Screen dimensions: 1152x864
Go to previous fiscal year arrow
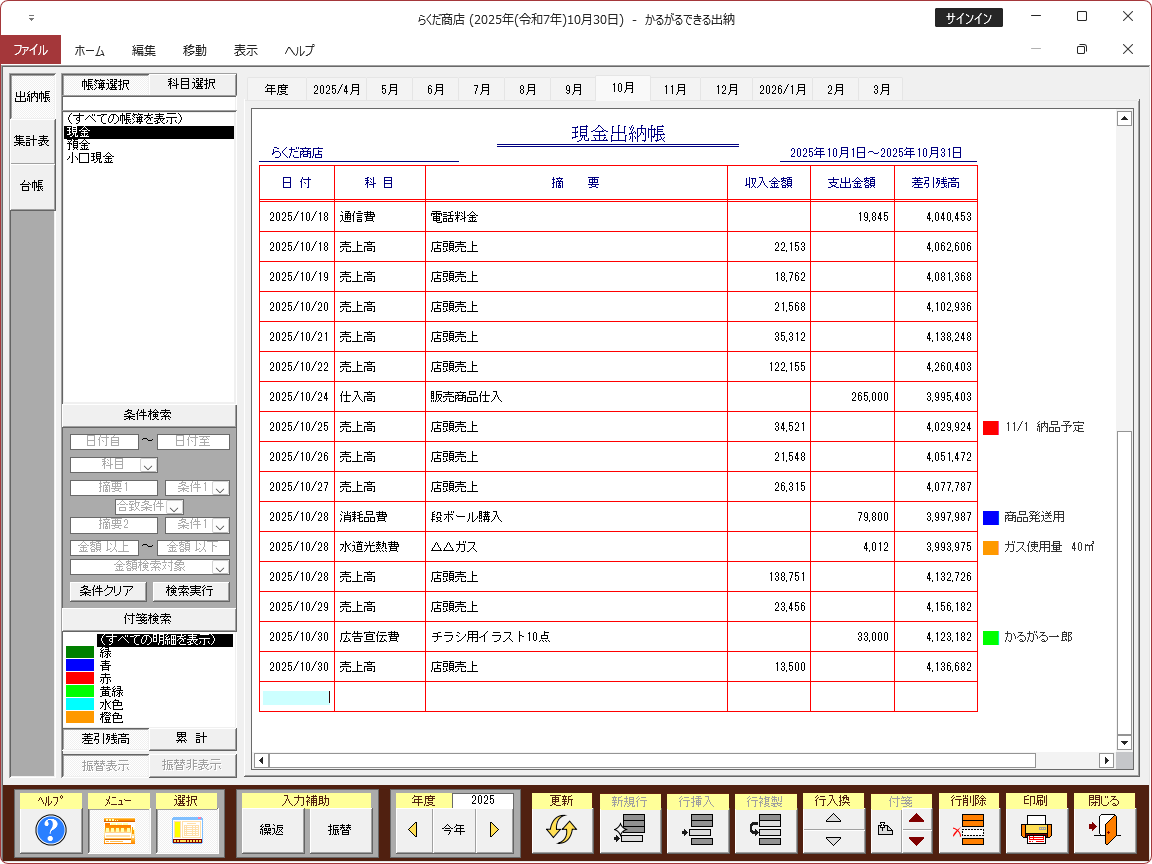coord(412,829)
